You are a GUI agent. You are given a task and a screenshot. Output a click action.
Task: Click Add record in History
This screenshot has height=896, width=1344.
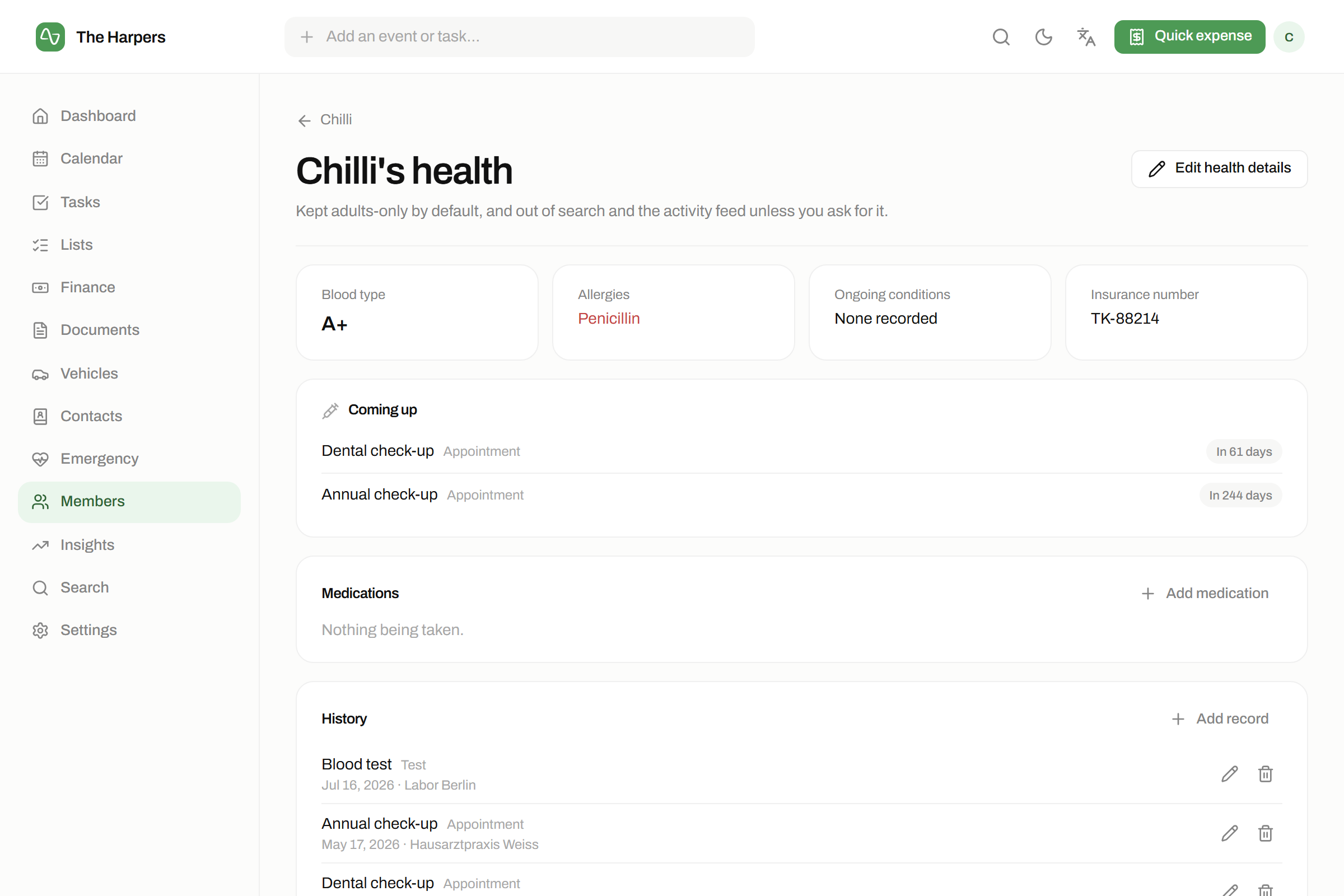1220,719
